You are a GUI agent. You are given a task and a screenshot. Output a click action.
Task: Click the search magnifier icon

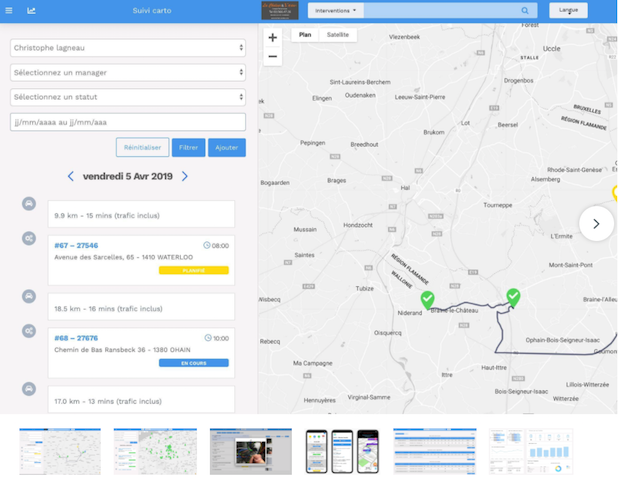(x=525, y=11)
